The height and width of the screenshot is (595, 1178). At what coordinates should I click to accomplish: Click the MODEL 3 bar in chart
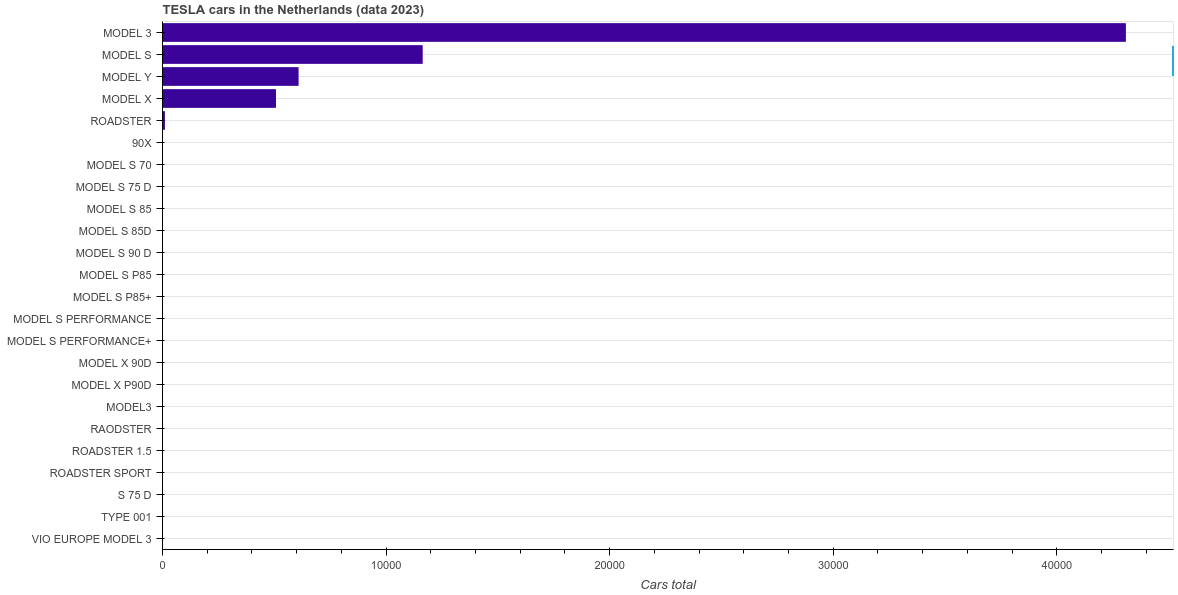(x=644, y=32)
